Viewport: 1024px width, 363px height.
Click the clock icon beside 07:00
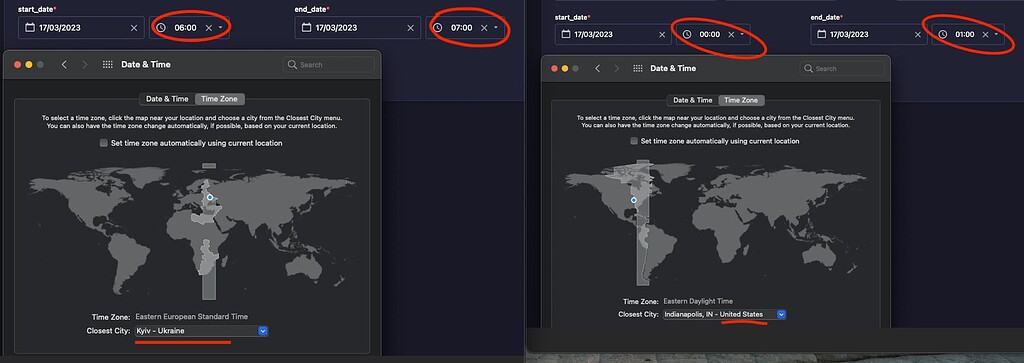pos(438,28)
